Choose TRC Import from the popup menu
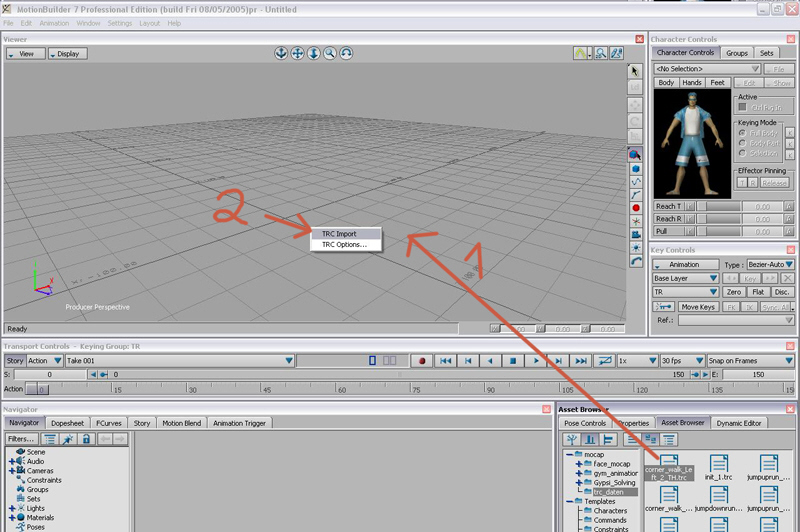800x532 pixels. [339, 234]
